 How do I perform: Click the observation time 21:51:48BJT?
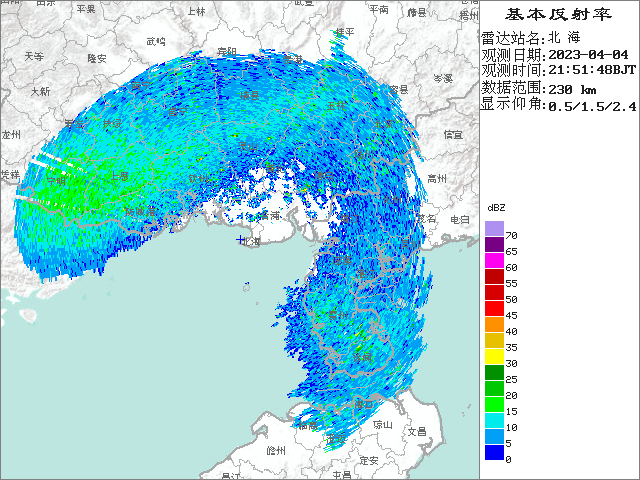click(x=592, y=70)
